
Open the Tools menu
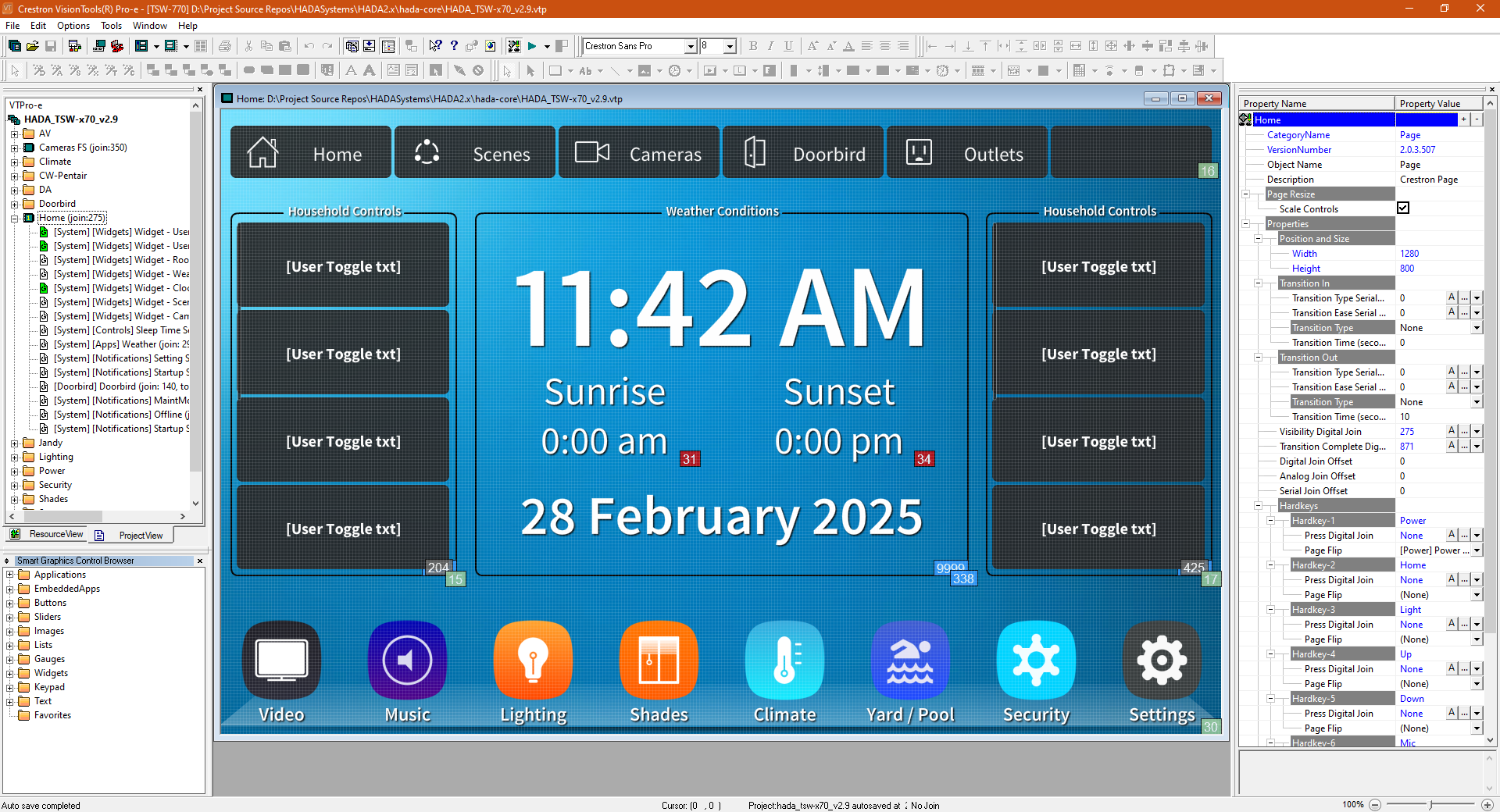(x=111, y=25)
